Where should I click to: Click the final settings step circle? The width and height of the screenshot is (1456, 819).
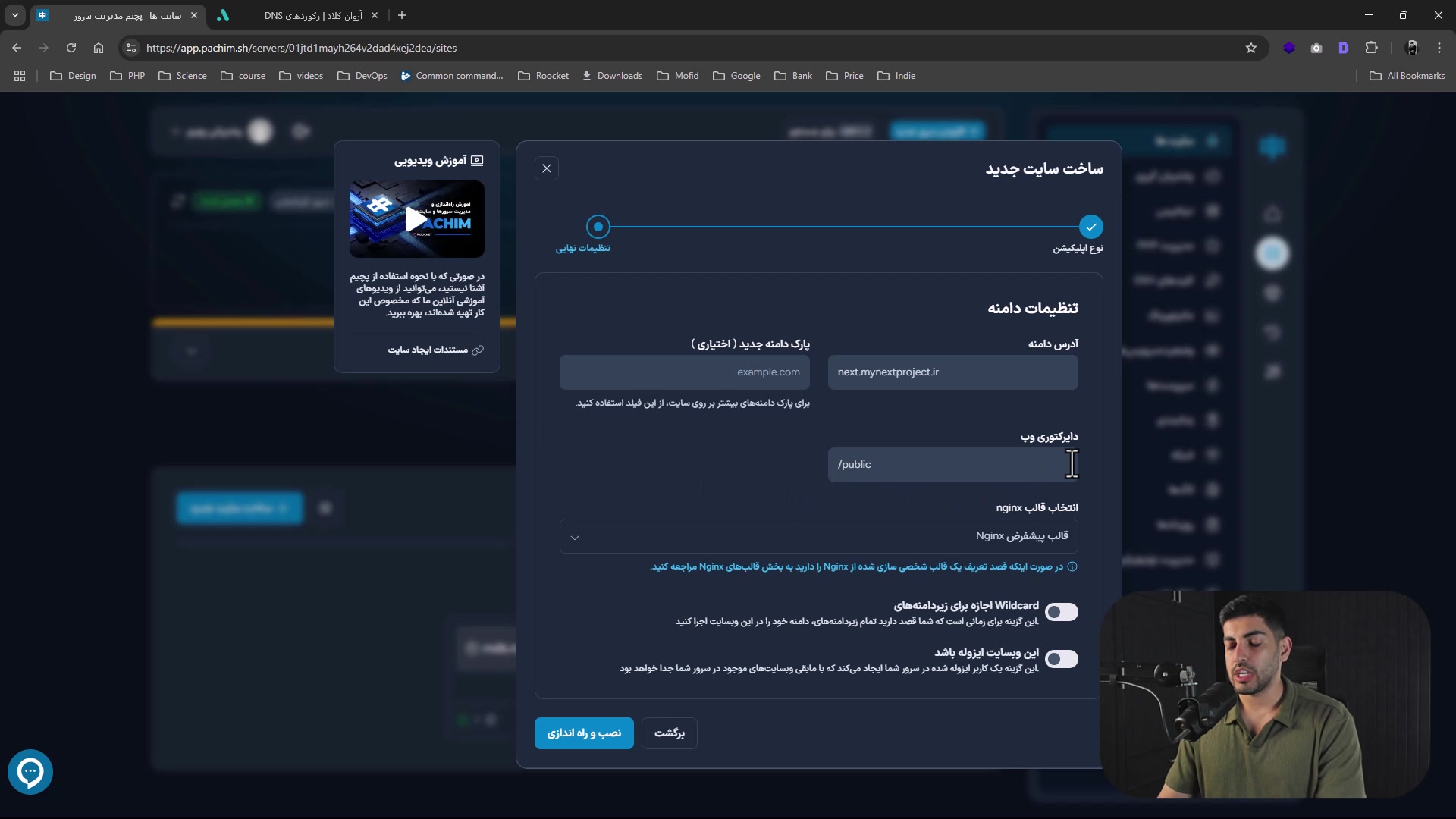coord(598,227)
